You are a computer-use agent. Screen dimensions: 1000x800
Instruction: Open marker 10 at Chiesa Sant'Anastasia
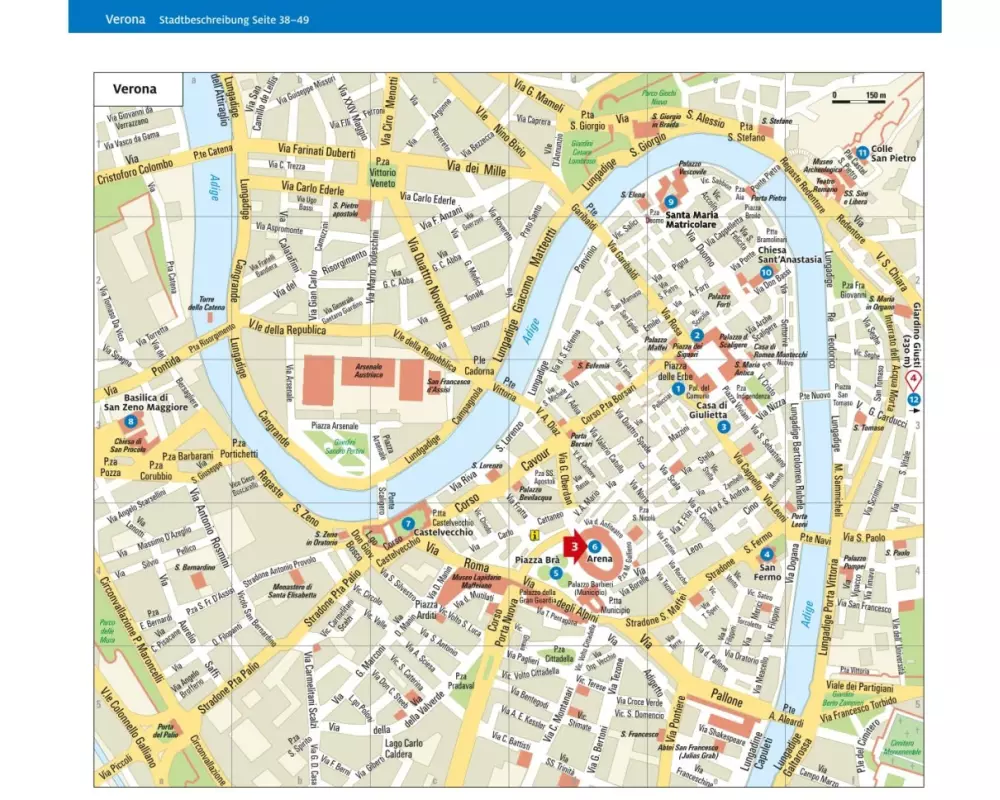766,272
